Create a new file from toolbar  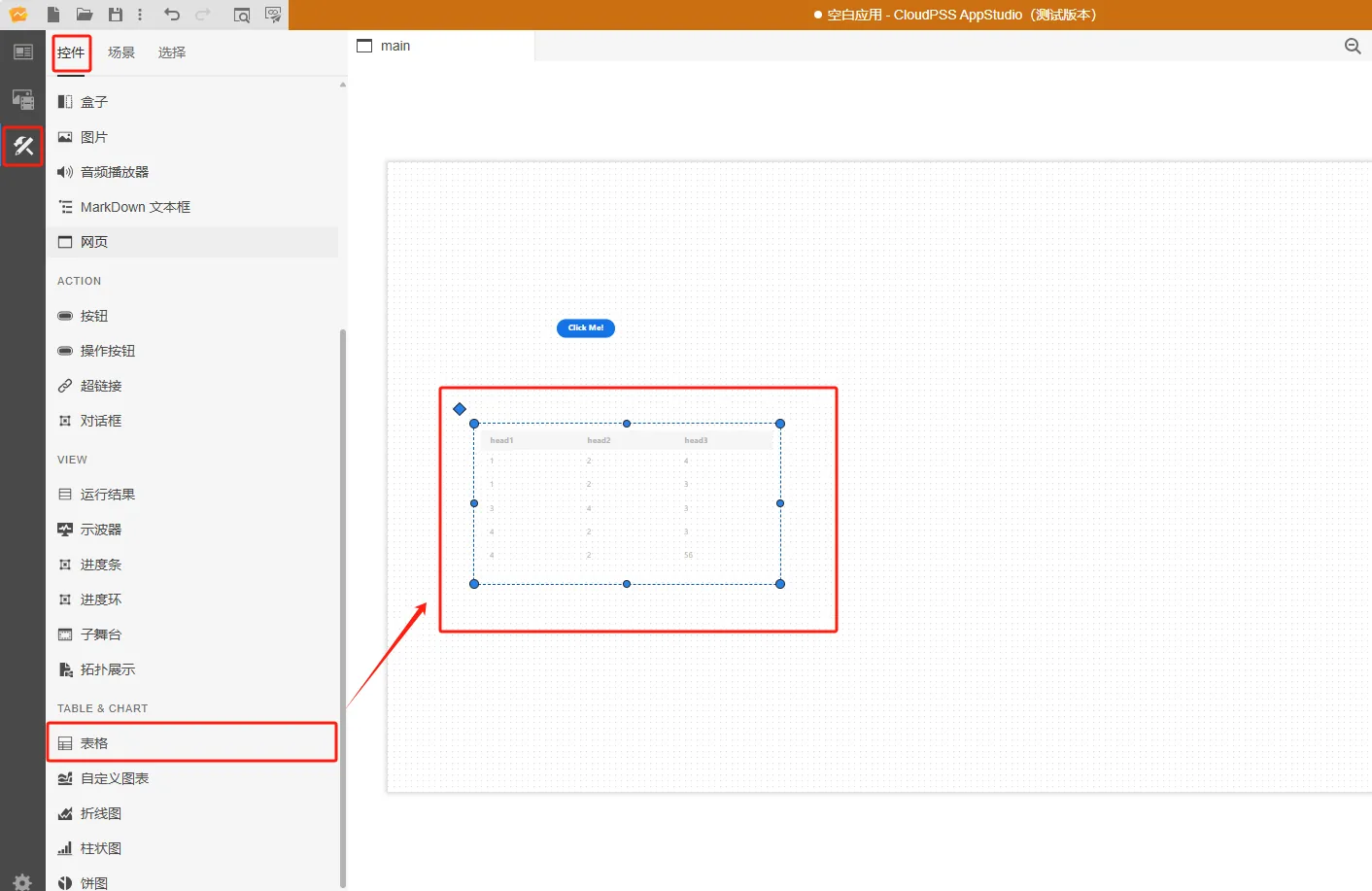coord(53,15)
